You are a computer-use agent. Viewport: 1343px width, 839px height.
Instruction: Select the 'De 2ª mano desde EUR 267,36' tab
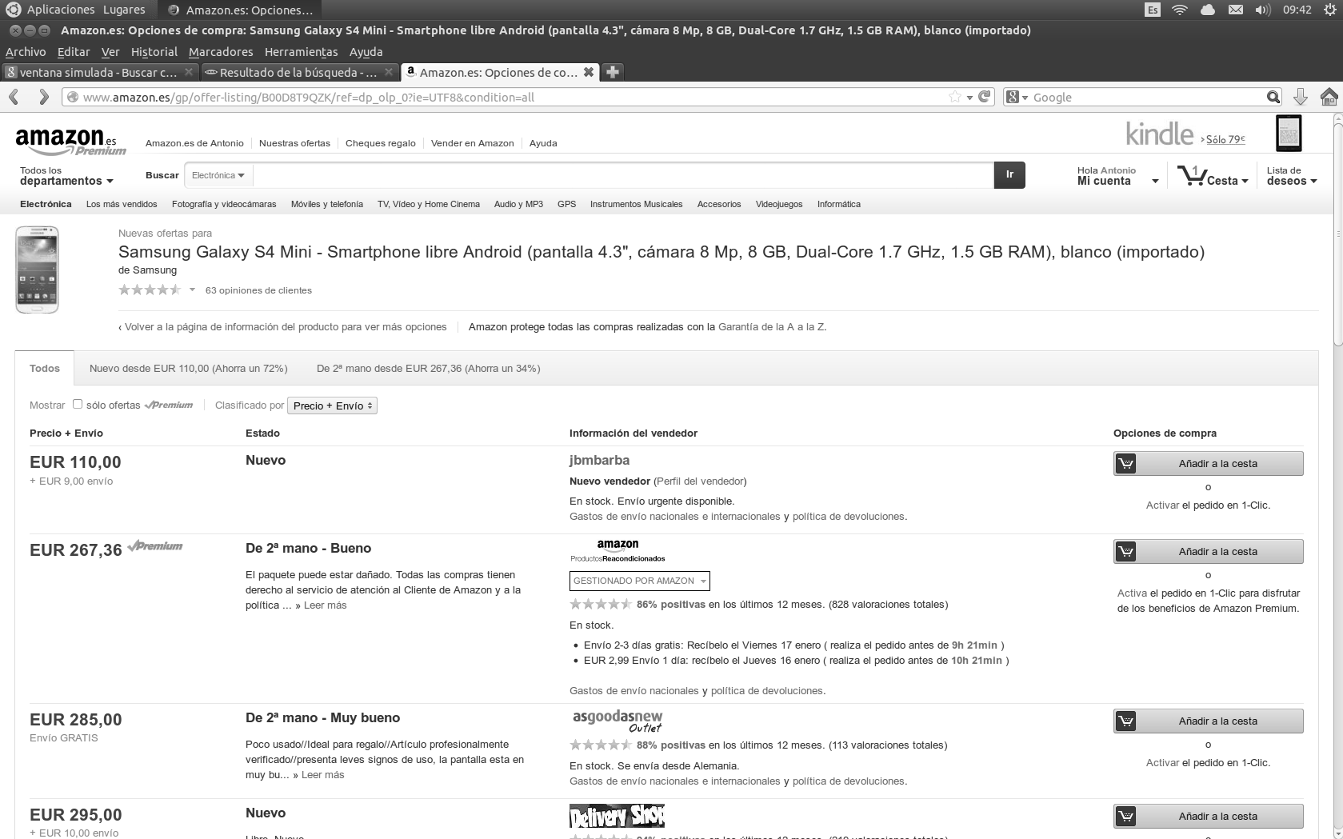(428, 369)
